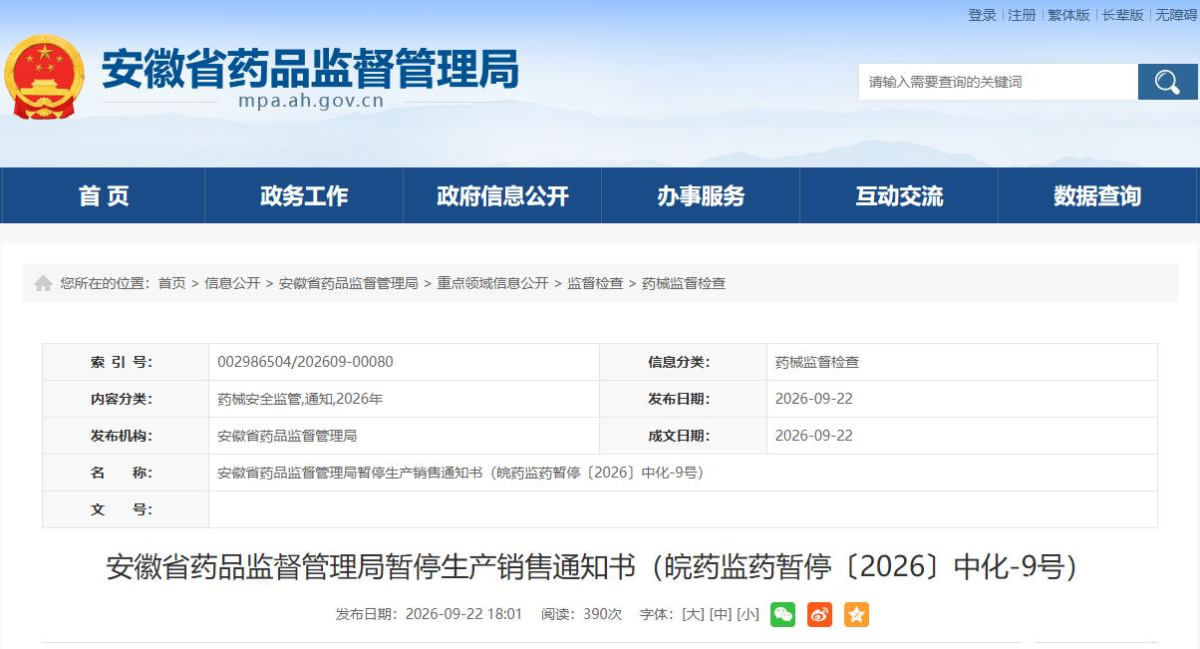
Task: Click the national emblem logo
Action: (x=45, y=77)
